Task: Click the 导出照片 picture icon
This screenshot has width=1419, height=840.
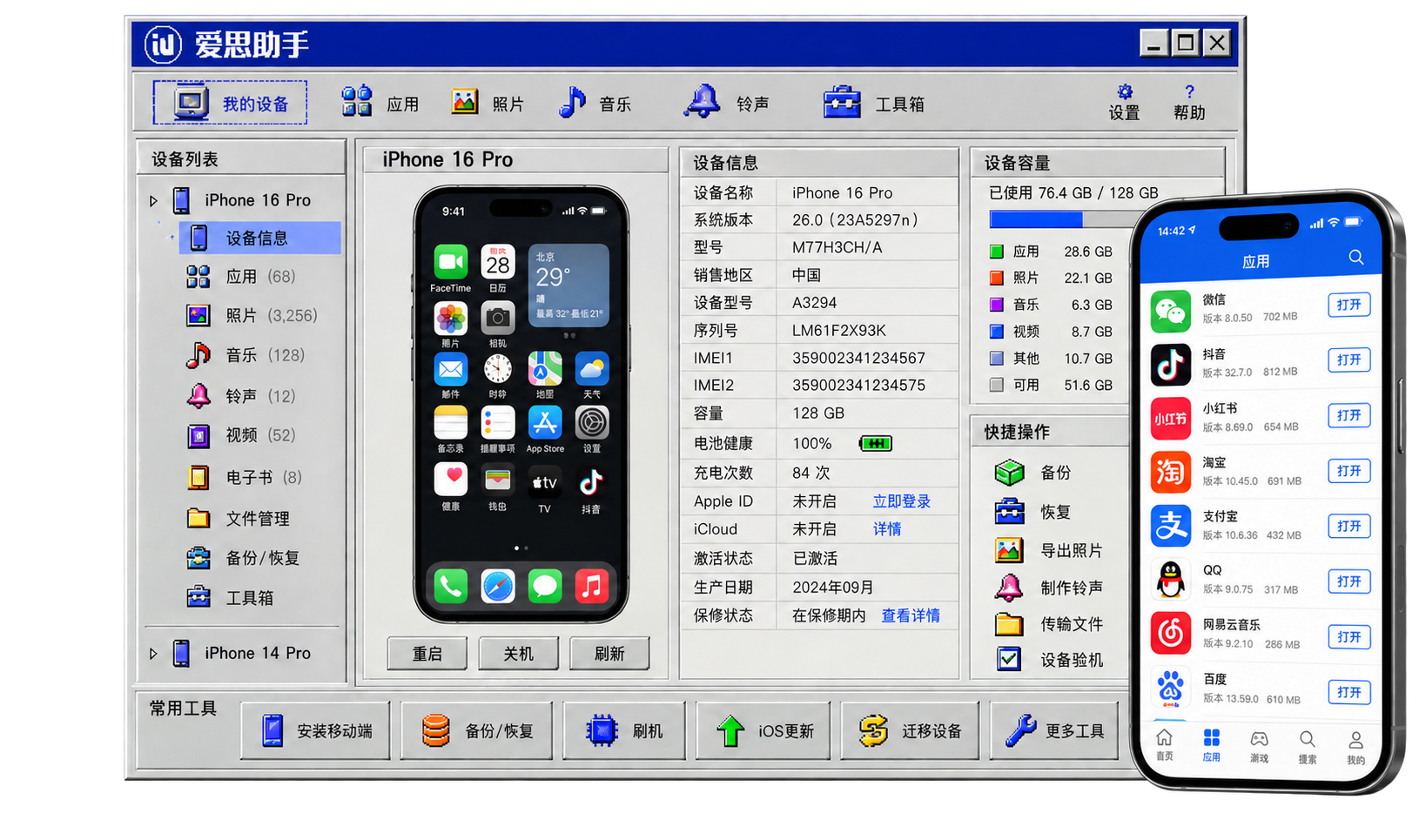Action: pyautogui.click(x=1009, y=550)
